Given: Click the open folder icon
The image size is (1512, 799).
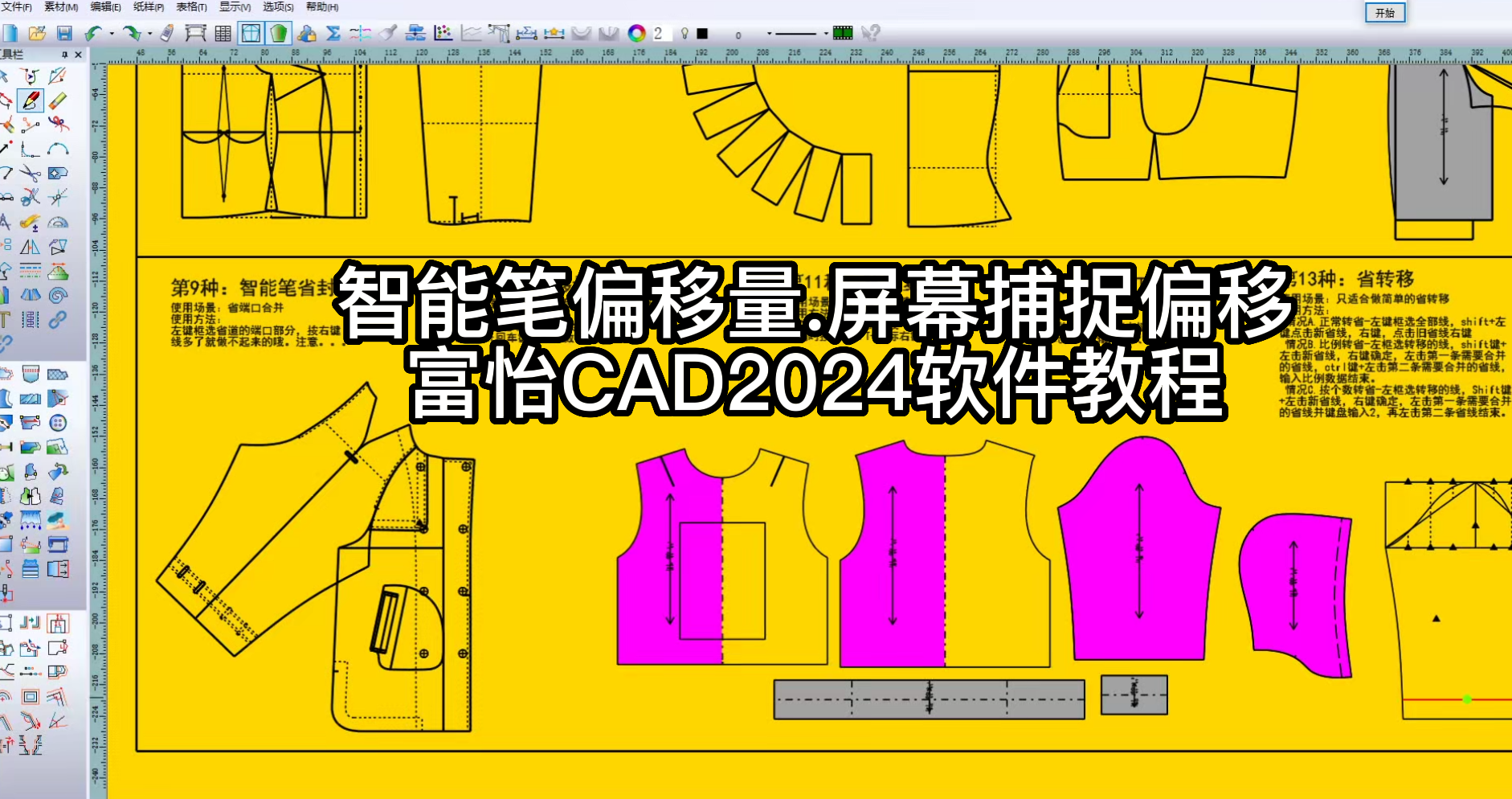Looking at the screenshot, I should (37, 33).
